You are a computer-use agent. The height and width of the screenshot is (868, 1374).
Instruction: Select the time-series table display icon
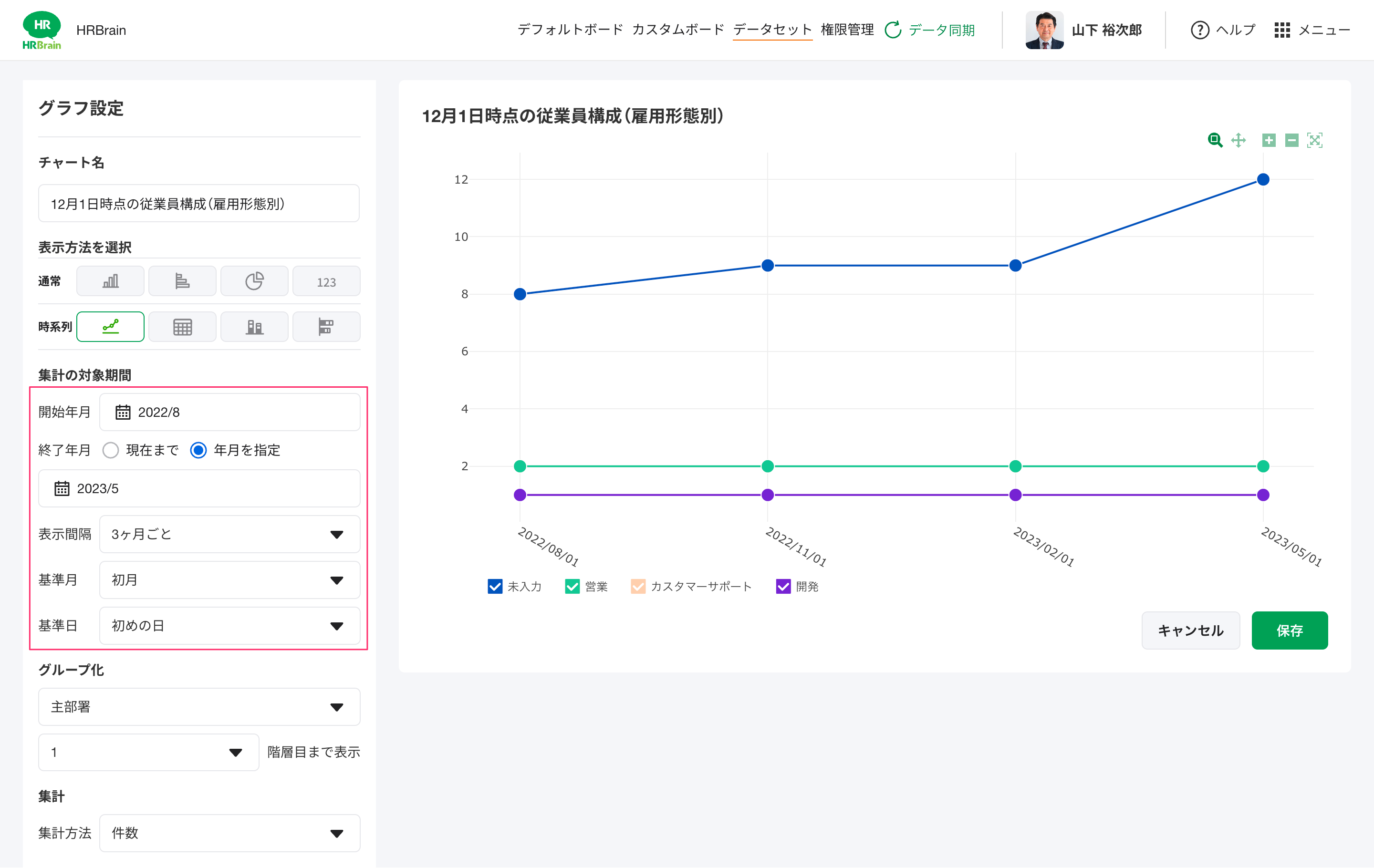click(182, 327)
